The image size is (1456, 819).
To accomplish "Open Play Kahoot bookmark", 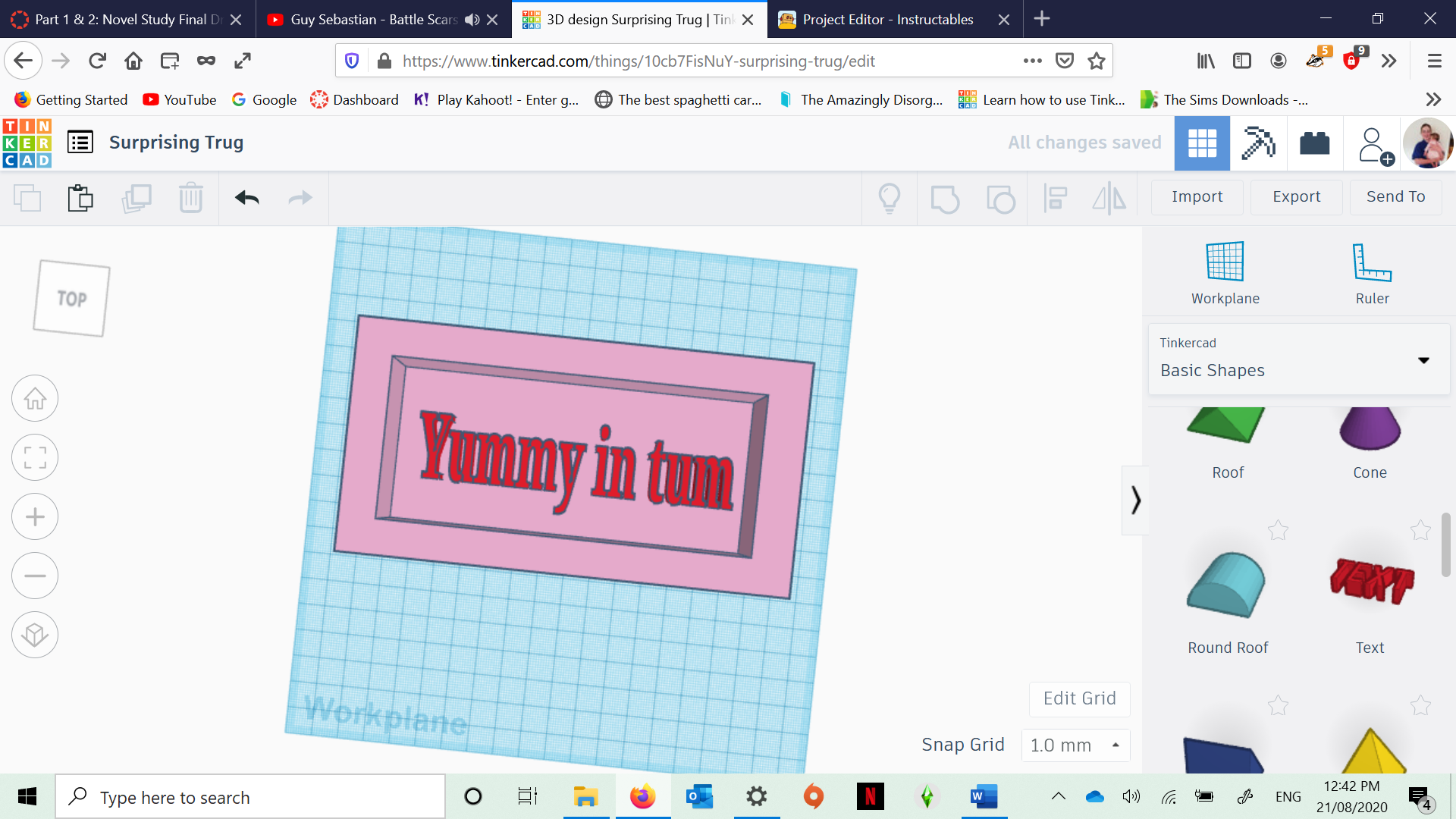I will (496, 100).
